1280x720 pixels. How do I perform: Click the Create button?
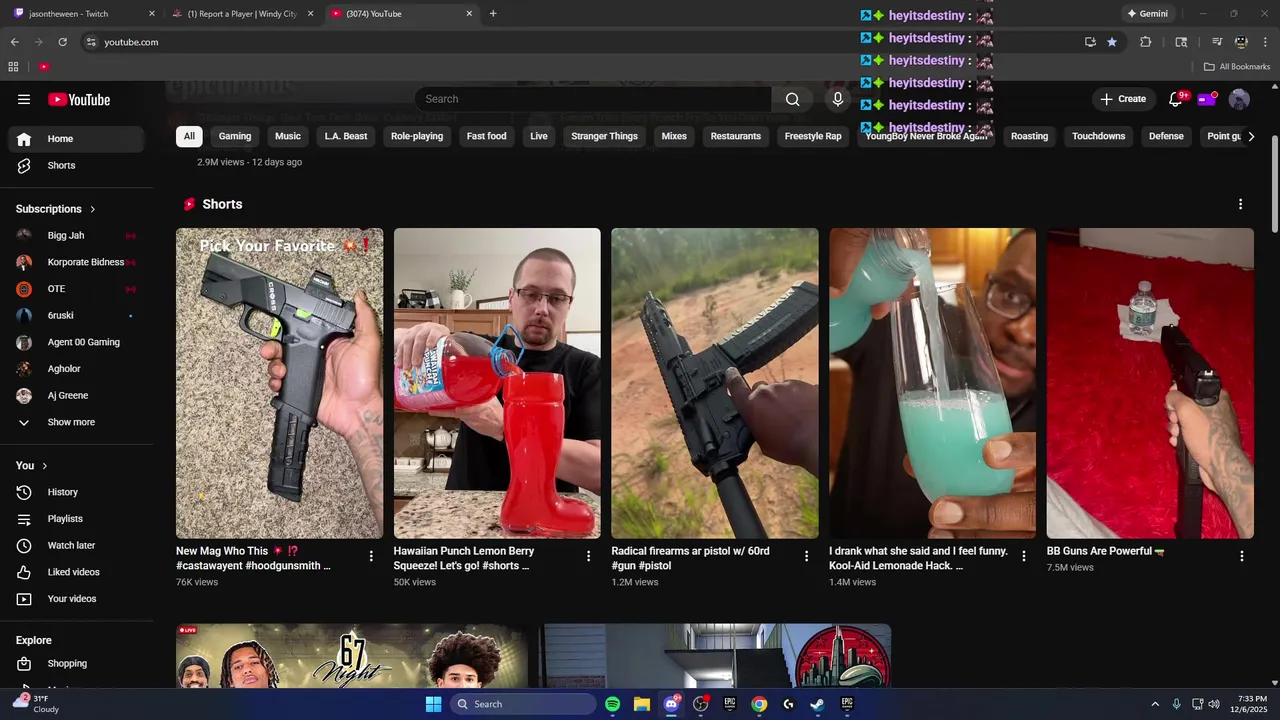[1123, 99]
